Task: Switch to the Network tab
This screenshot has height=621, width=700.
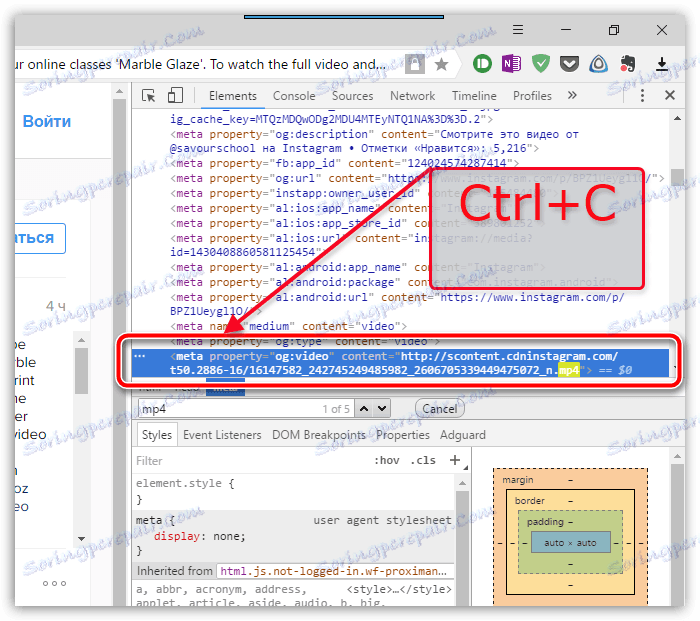Action: point(412,96)
